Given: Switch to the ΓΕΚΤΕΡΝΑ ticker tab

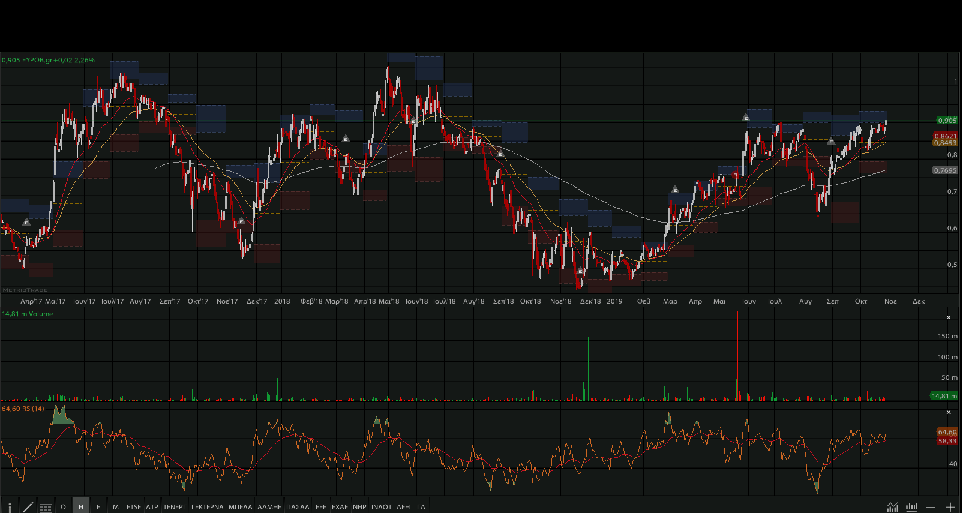Looking at the screenshot, I should (208, 507).
